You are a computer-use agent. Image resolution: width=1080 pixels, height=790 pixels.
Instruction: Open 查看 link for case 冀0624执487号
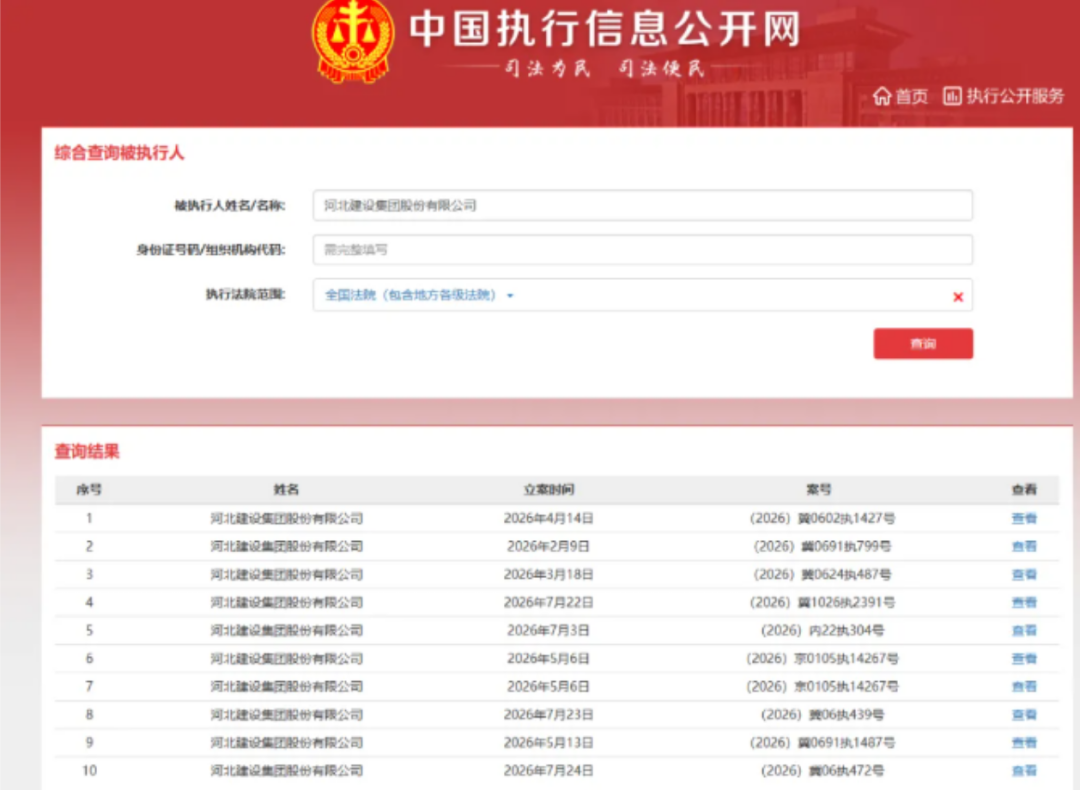(x=1024, y=574)
